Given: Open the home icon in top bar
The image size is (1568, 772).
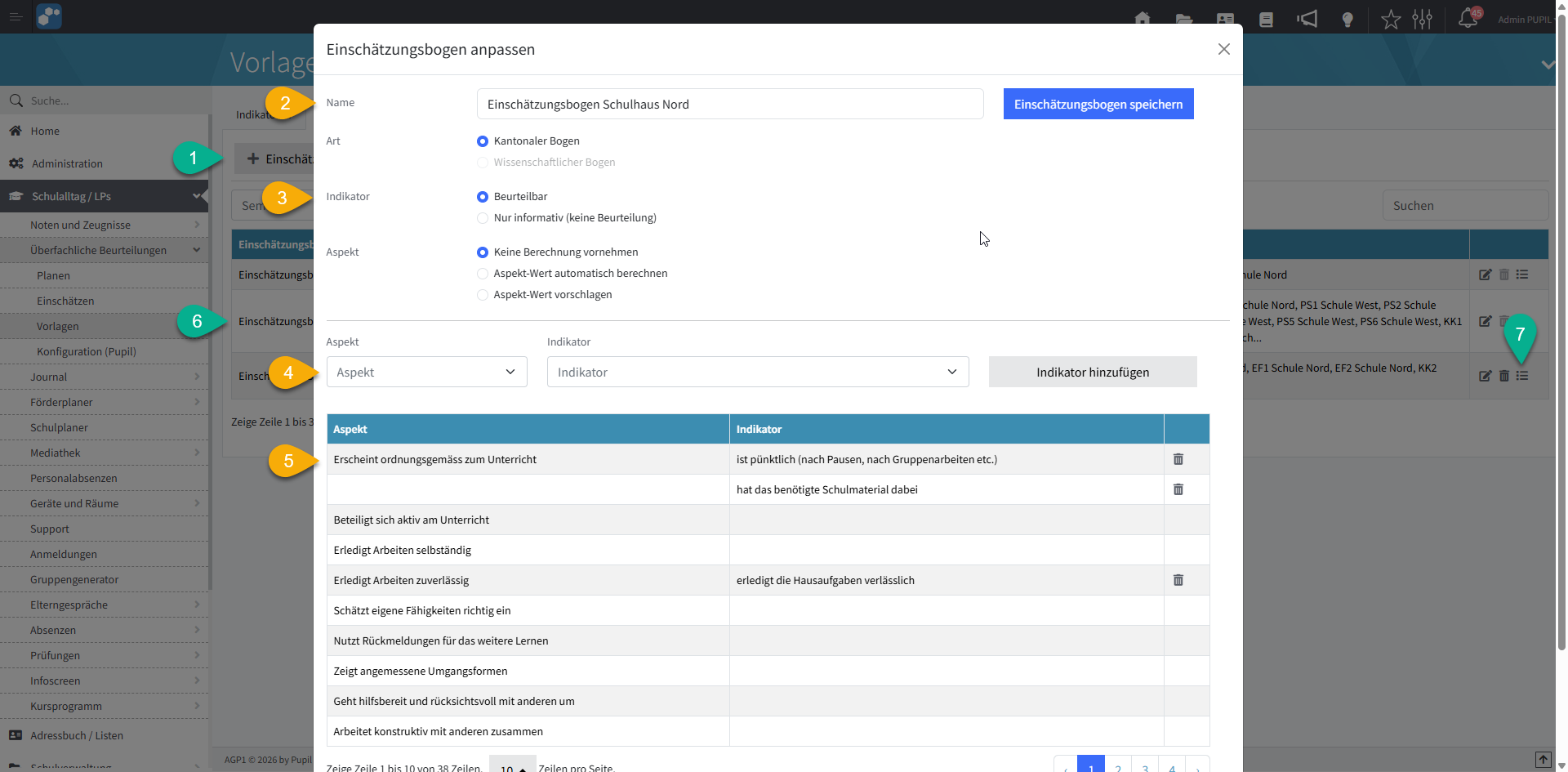Looking at the screenshot, I should [x=1143, y=19].
